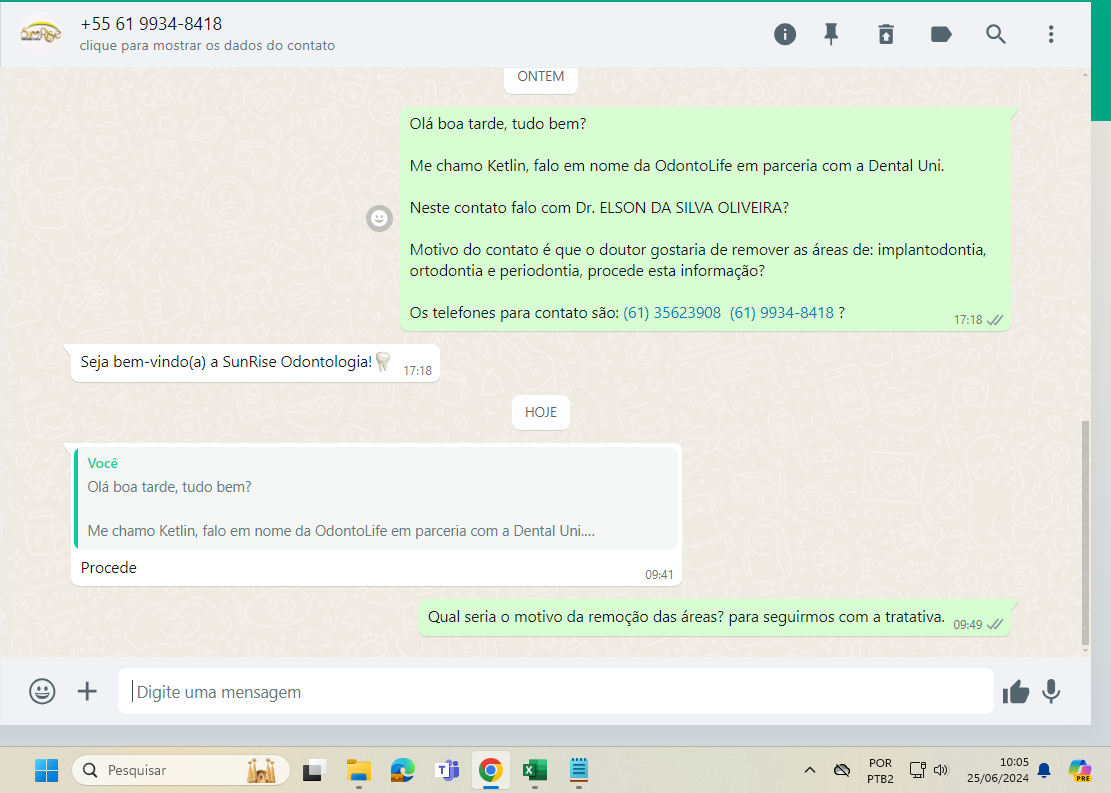The height and width of the screenshot is (793, 1111).
Task: Click the plus attach icon
Action: coord(87,691)
